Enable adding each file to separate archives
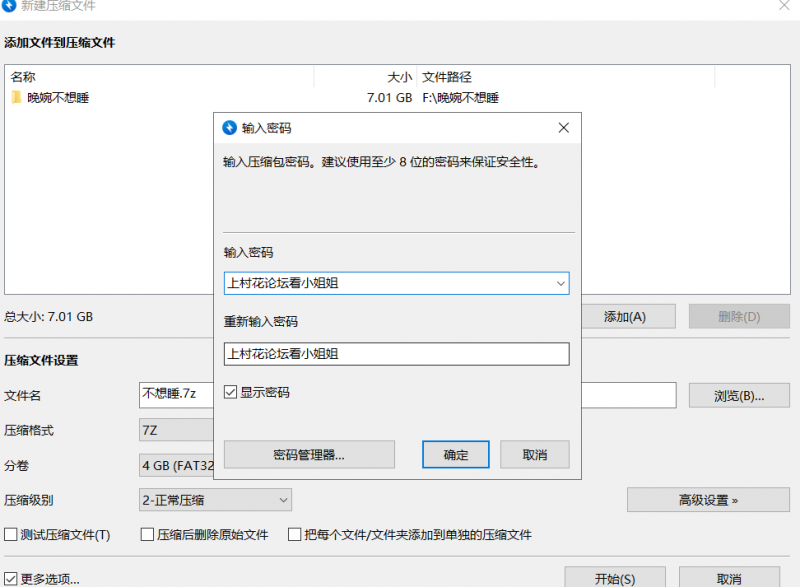Viewport: 800px width, 587px height. click(295, 534)
